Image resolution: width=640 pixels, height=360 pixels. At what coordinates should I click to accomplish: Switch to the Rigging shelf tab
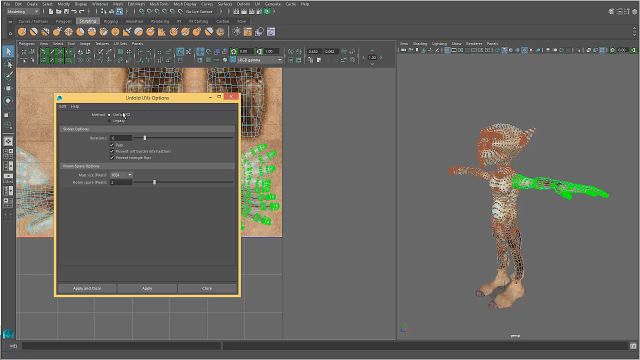pyautogui.click(x=111, y=21)
